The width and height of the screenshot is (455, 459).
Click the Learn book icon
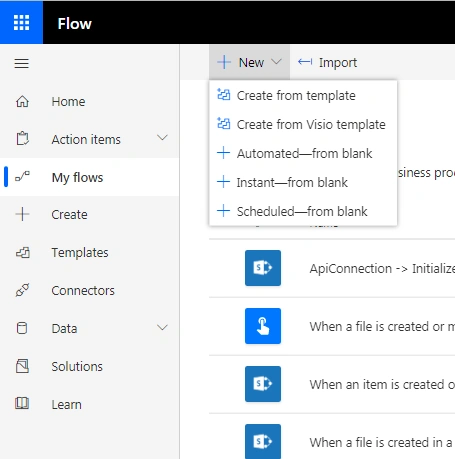click(x=22, y=404)
